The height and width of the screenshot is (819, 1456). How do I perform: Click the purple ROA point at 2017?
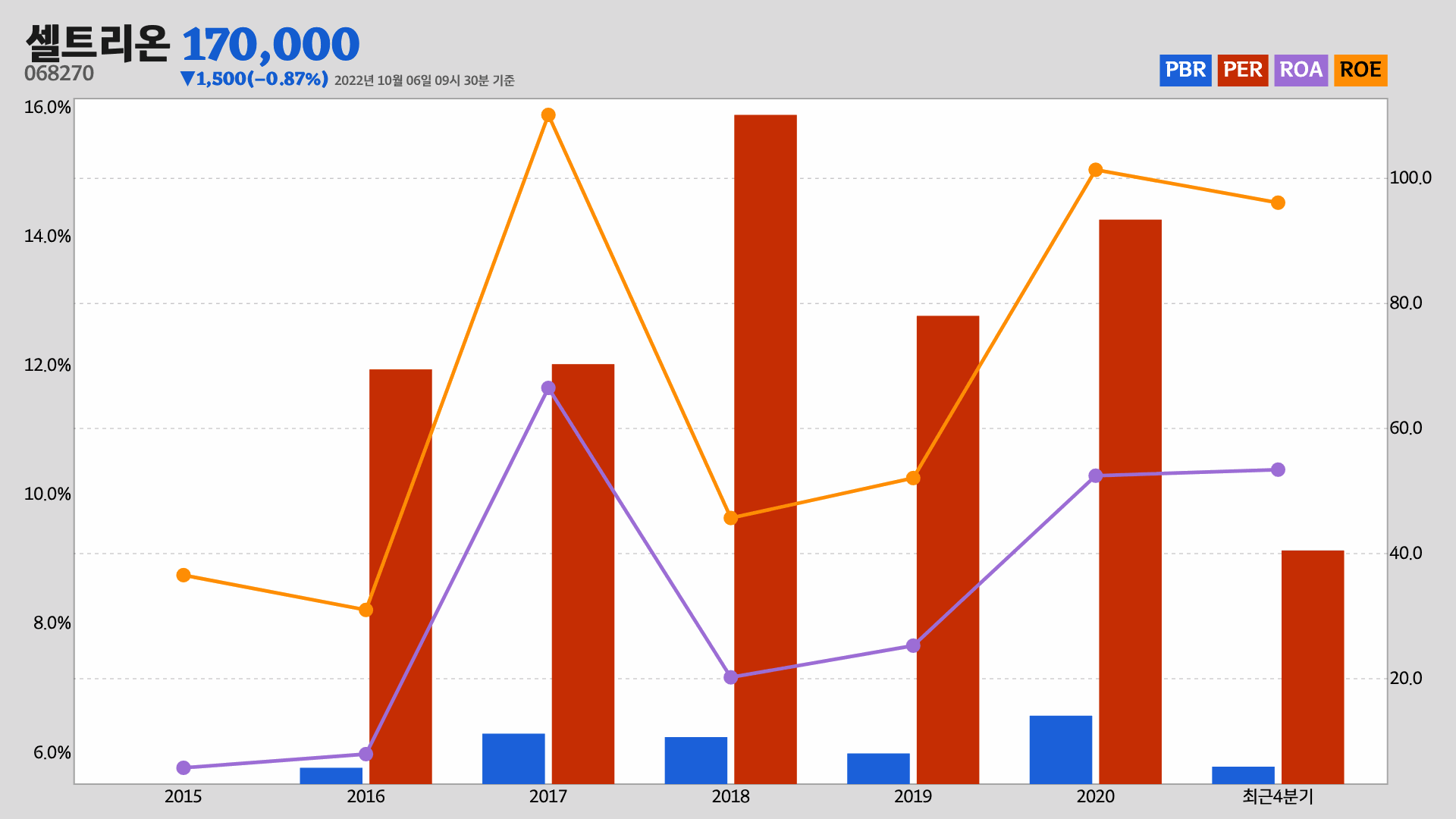coord(548,388)
